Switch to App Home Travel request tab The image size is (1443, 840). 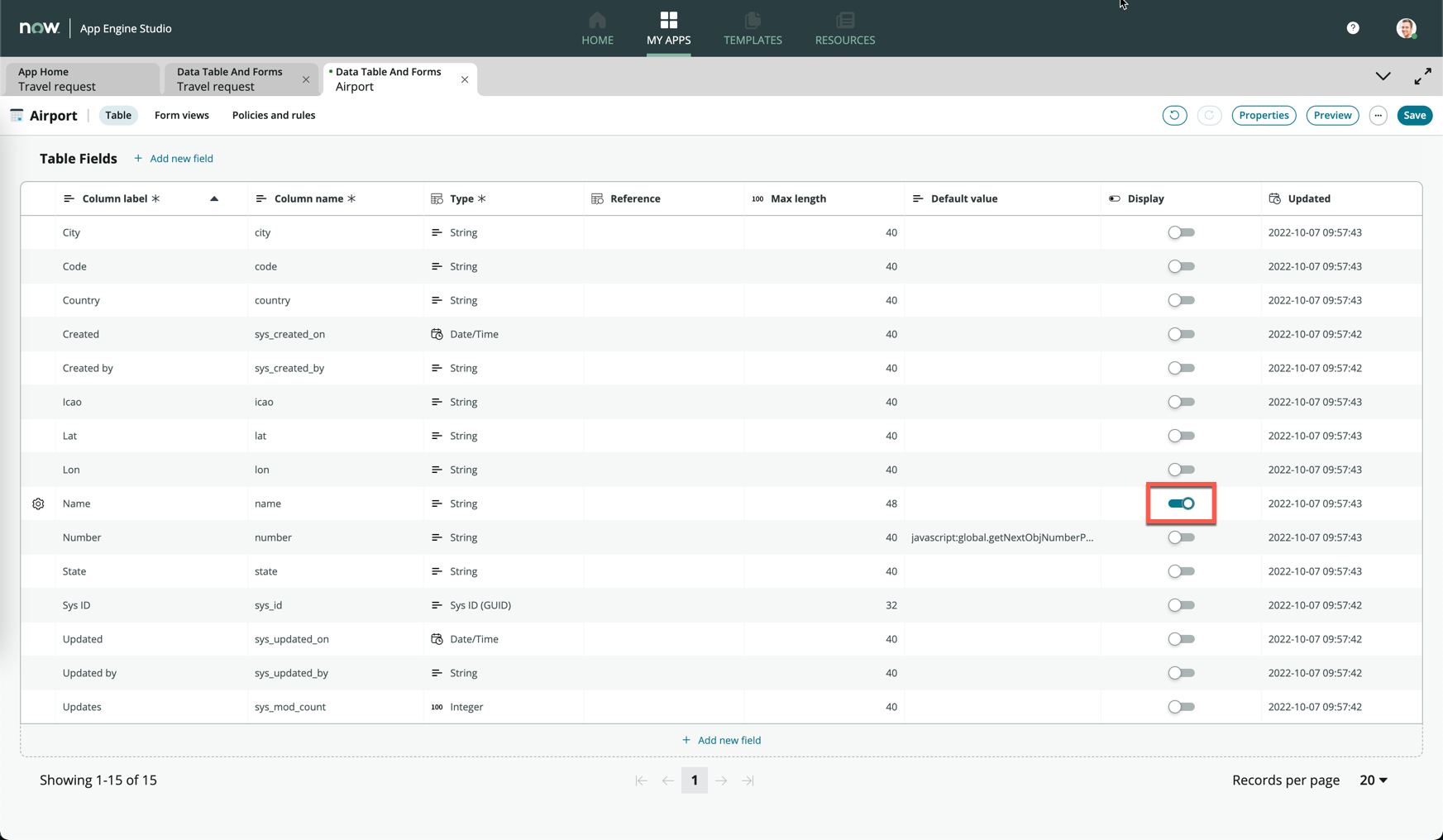(x=82, y=79)
